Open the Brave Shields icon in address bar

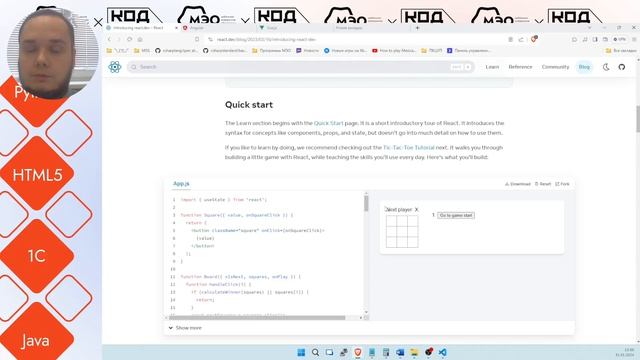(x=534, y=39)
